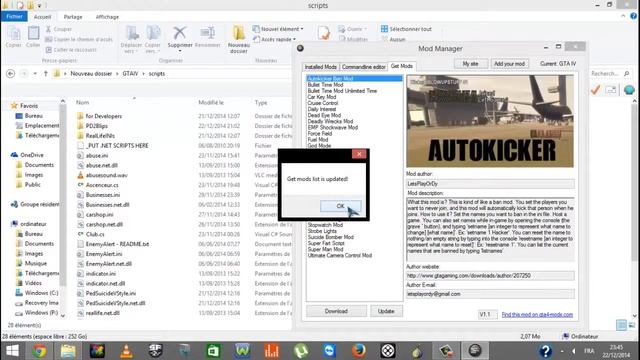
Task: Click the Author E-mail field
Action: (x=490, y=294)
